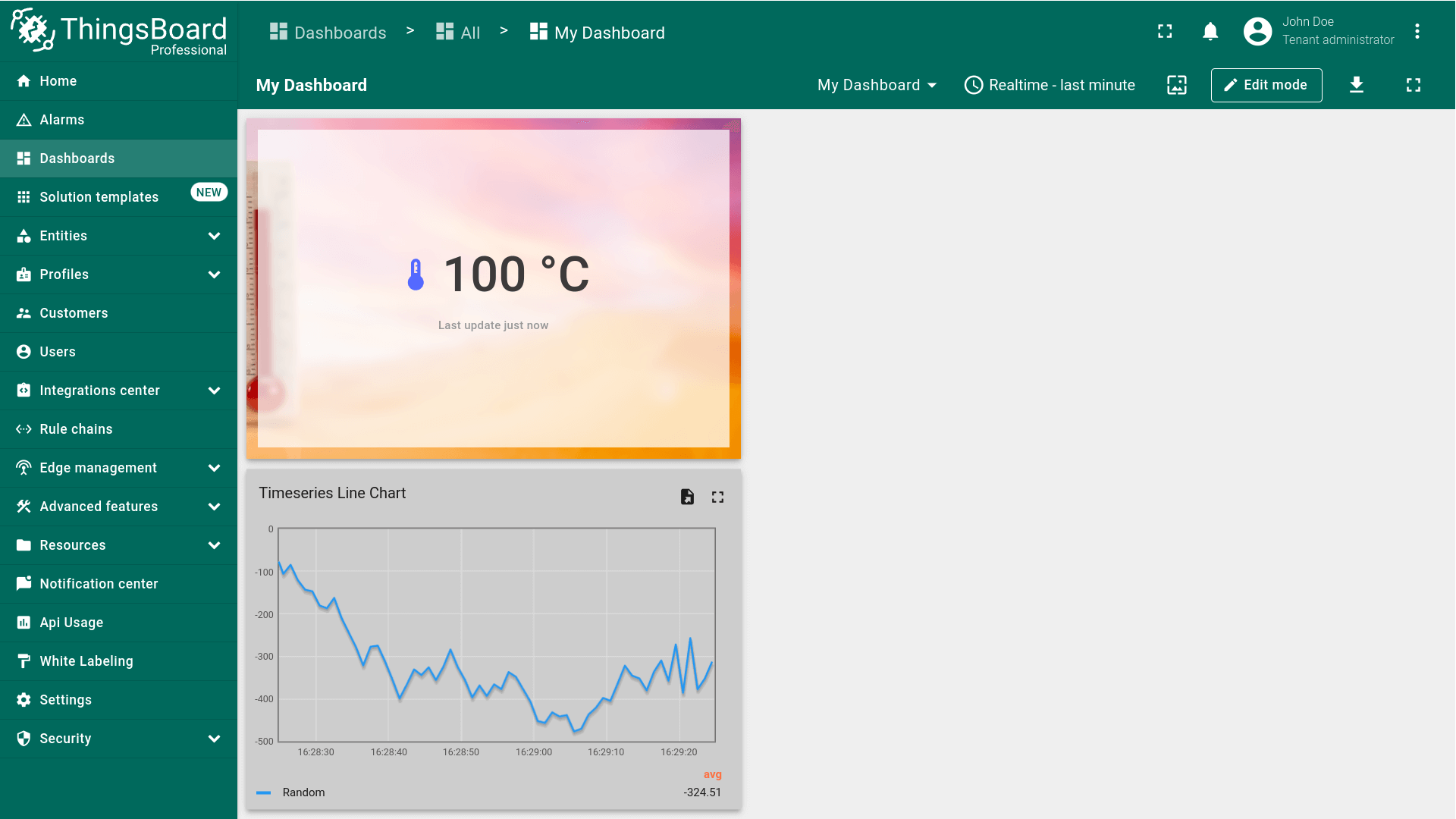Click the My Dashboard breadcrumb
This screenshot has height=819, width=1456.
click(598, 32)
